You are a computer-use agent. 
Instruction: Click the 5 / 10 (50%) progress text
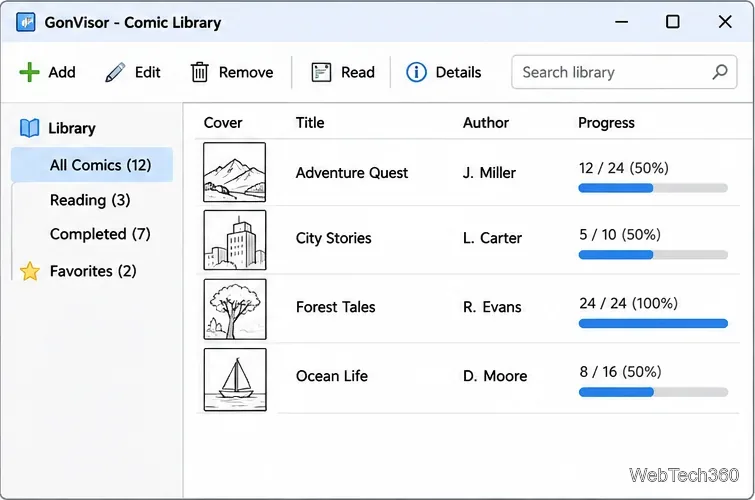[x=620, y=235]
